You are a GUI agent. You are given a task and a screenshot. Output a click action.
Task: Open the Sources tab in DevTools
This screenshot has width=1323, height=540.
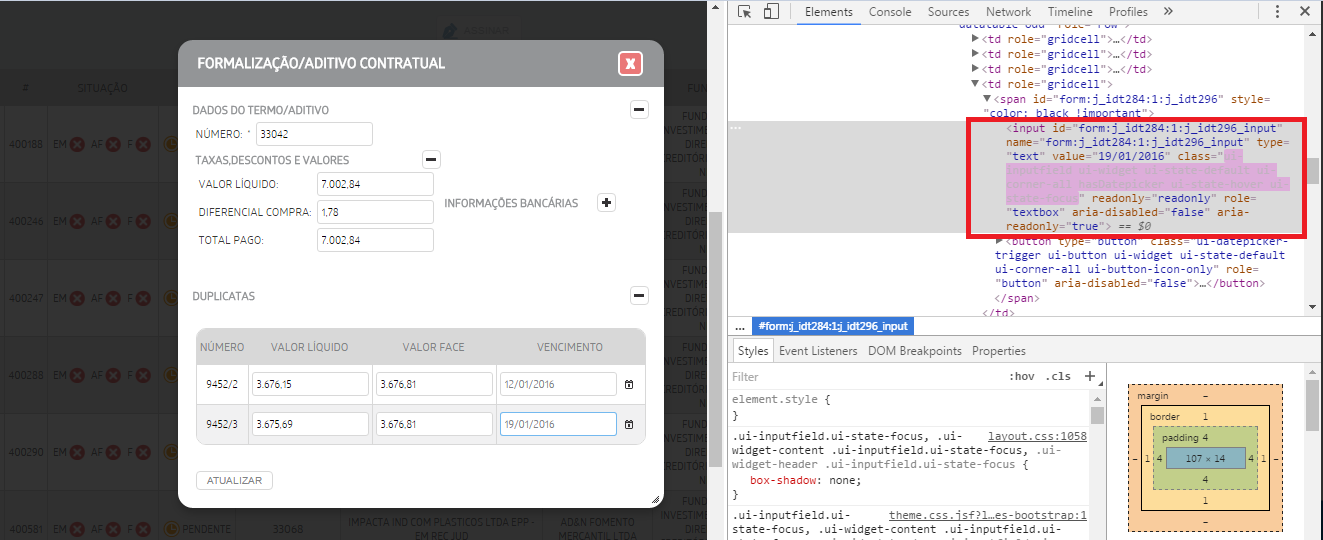click(948, 12)
